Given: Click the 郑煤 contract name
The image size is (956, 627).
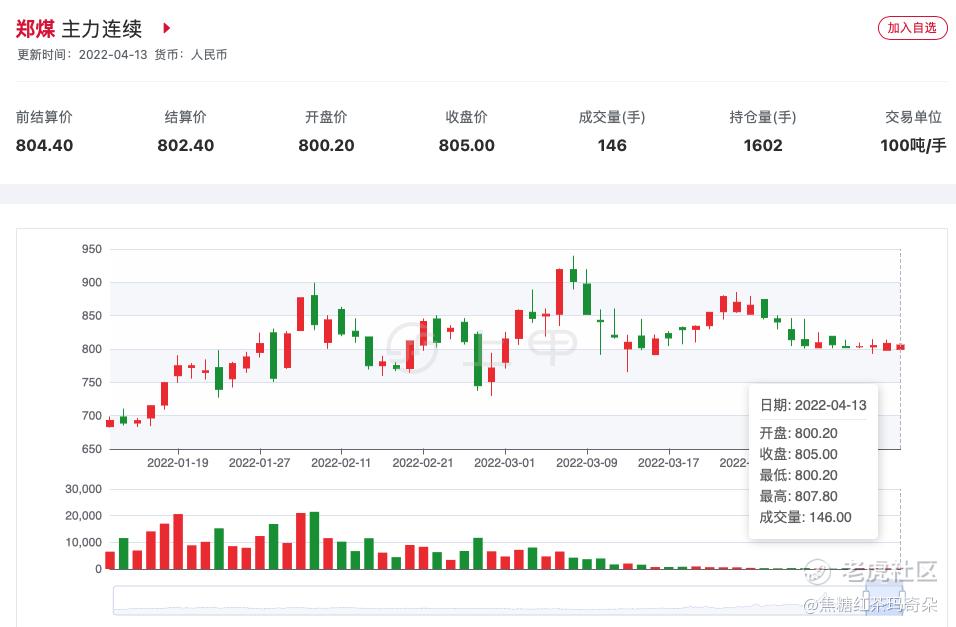Looking at the screenshot, I should click(x=36, y=28).
